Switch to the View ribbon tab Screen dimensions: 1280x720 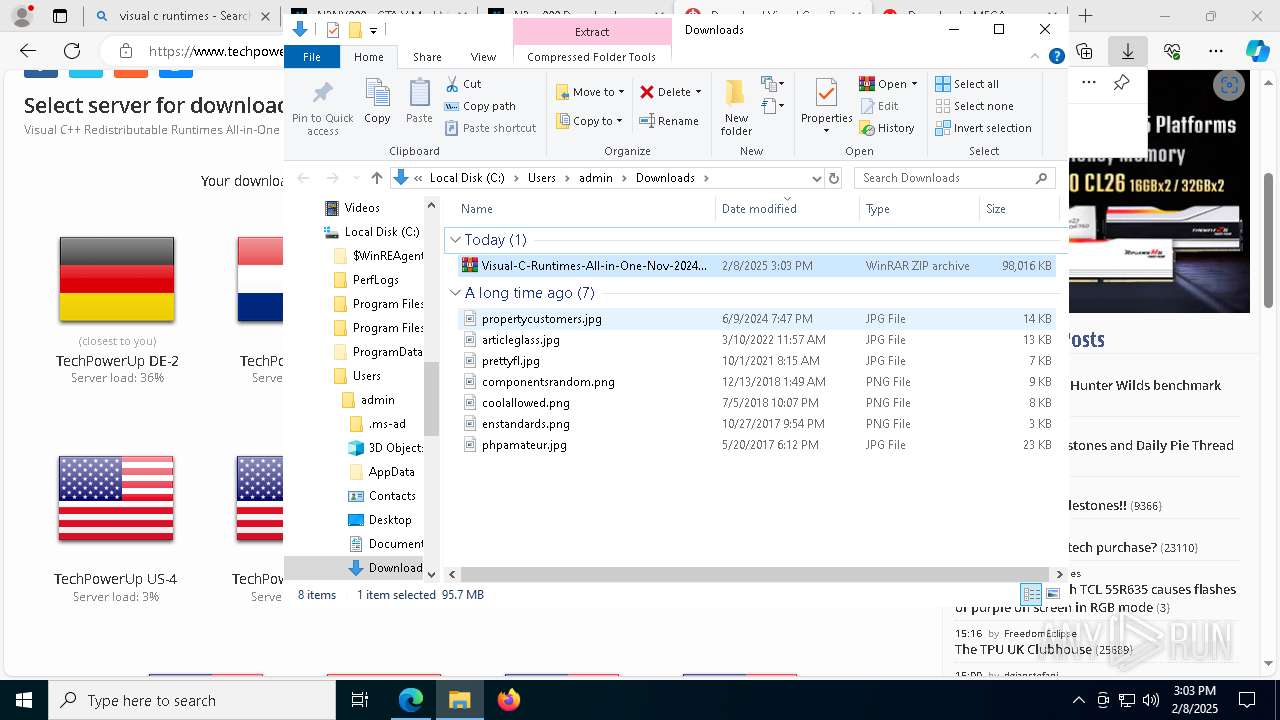[483, 57]
